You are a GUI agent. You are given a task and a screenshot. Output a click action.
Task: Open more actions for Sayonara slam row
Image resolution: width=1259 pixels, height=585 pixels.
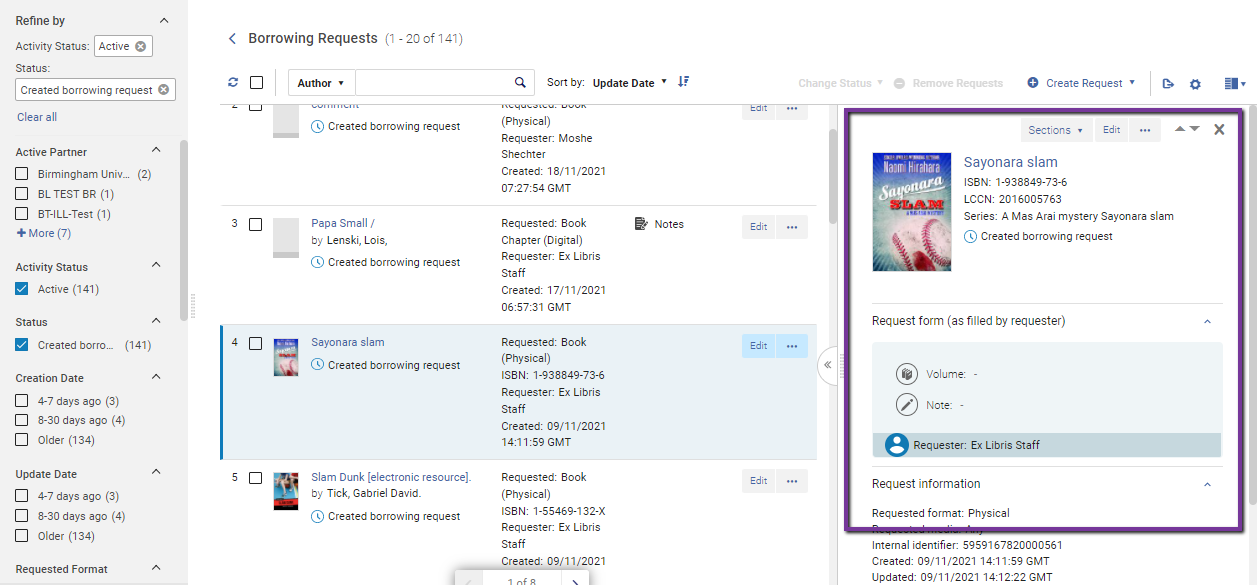[792, 346]
